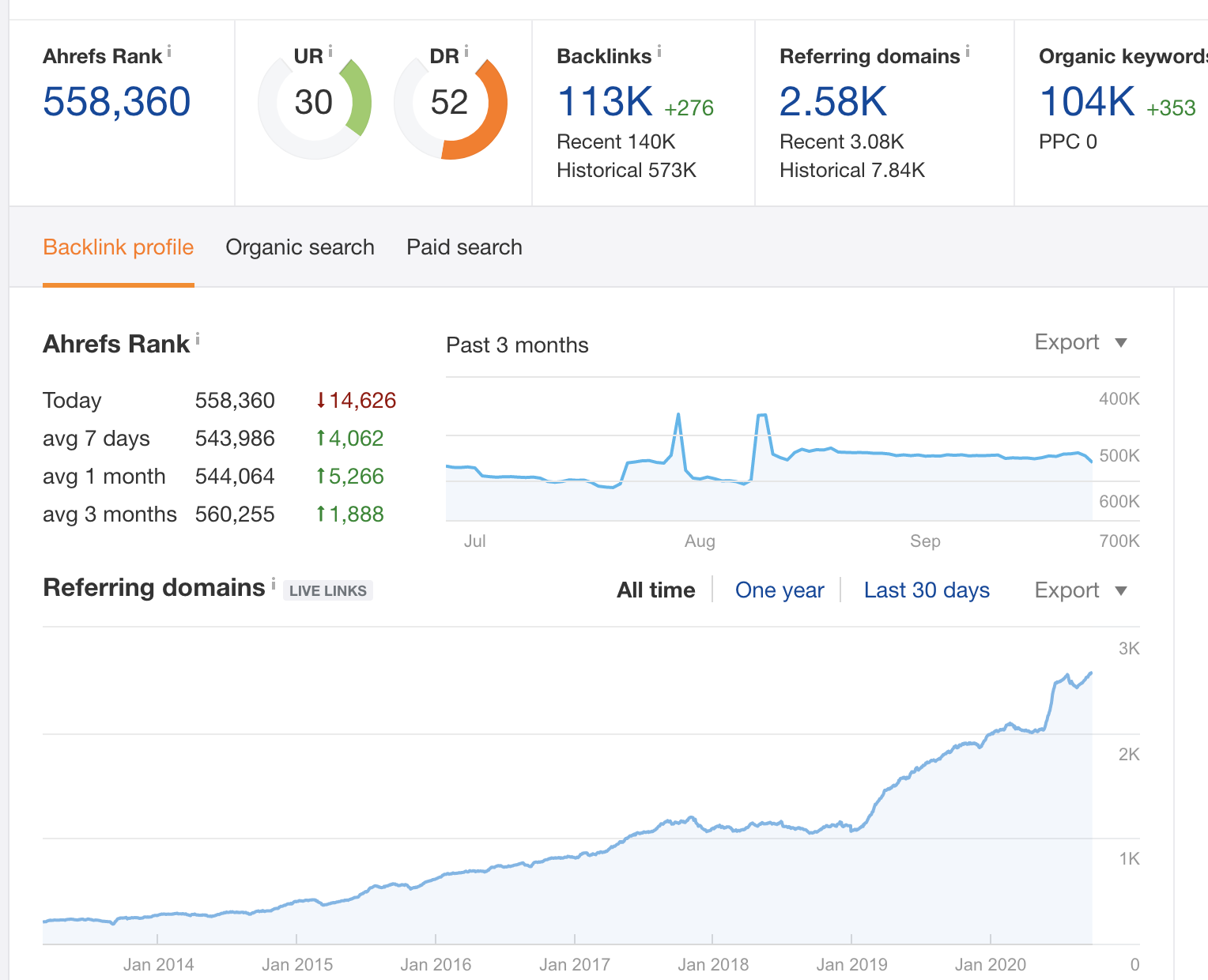1208x980 pixels.
Task: Click the Jan 2014 axis label
Action: (x=158, y=965)
